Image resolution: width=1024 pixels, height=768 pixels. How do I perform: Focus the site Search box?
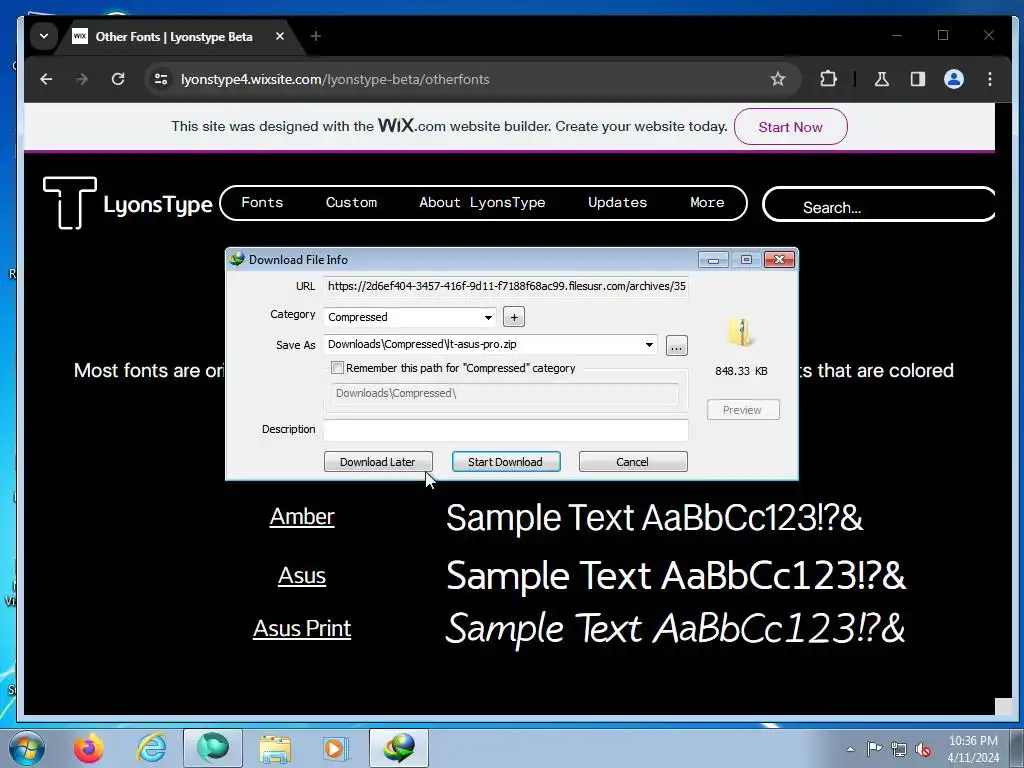[x=878, y=204]
